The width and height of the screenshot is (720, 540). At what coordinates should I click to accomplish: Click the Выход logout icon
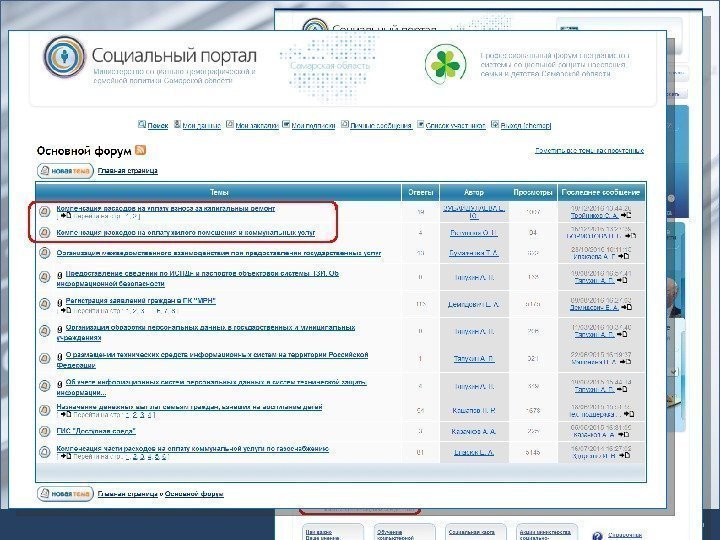495,124
